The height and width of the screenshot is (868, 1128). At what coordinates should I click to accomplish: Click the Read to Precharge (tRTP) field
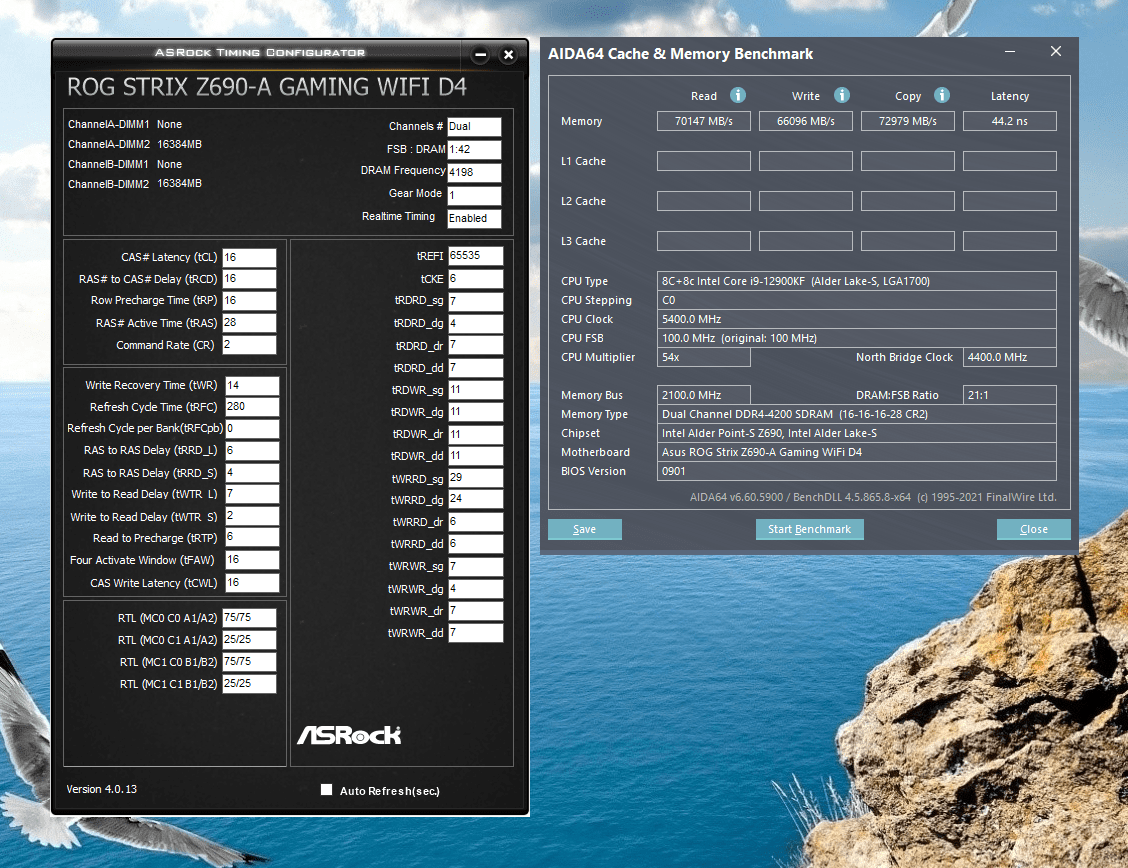click(x=252, y=537)
